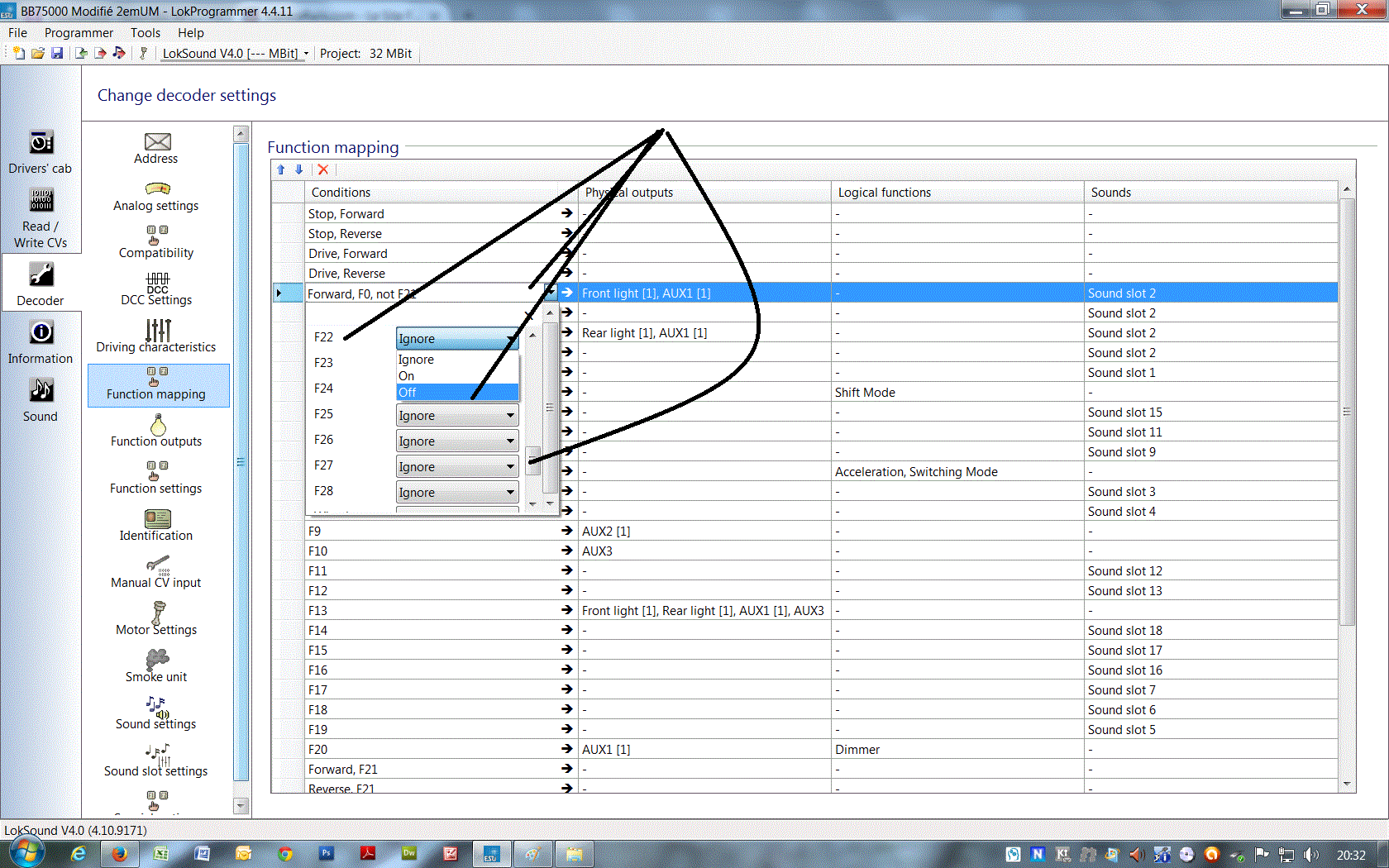This screenshot has height=868, width=1389.
Task: Open the Drivers' cab panel
Action: pos(41,152)
